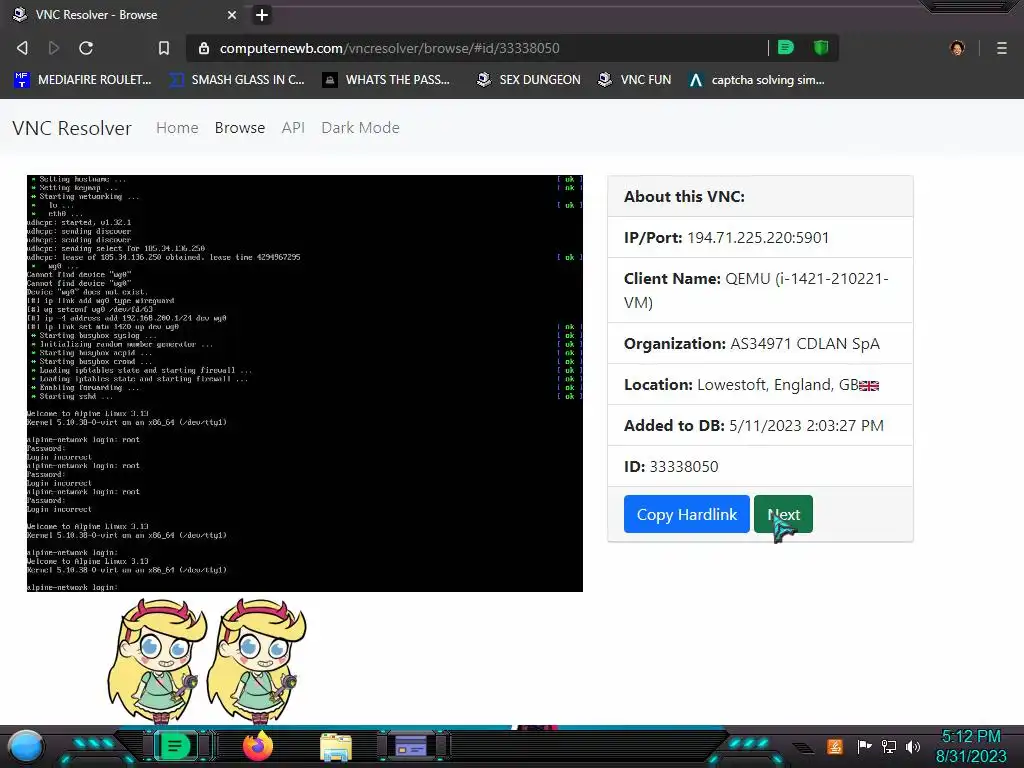This screenshot has height=768, width=1024.
Task: Open the WHATS THE PASS... bookmark
Action: [x=387, y=80]
